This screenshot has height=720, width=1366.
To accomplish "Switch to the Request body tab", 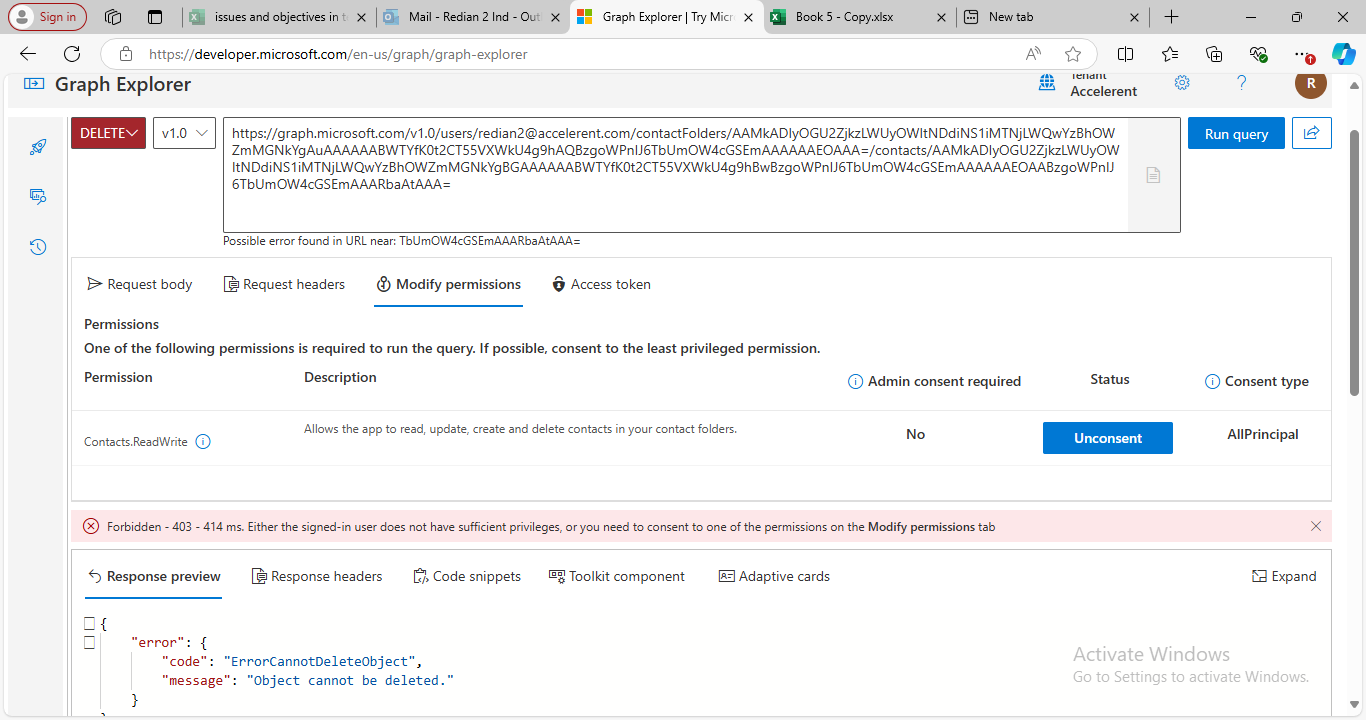I will click(x=140, y=284).
